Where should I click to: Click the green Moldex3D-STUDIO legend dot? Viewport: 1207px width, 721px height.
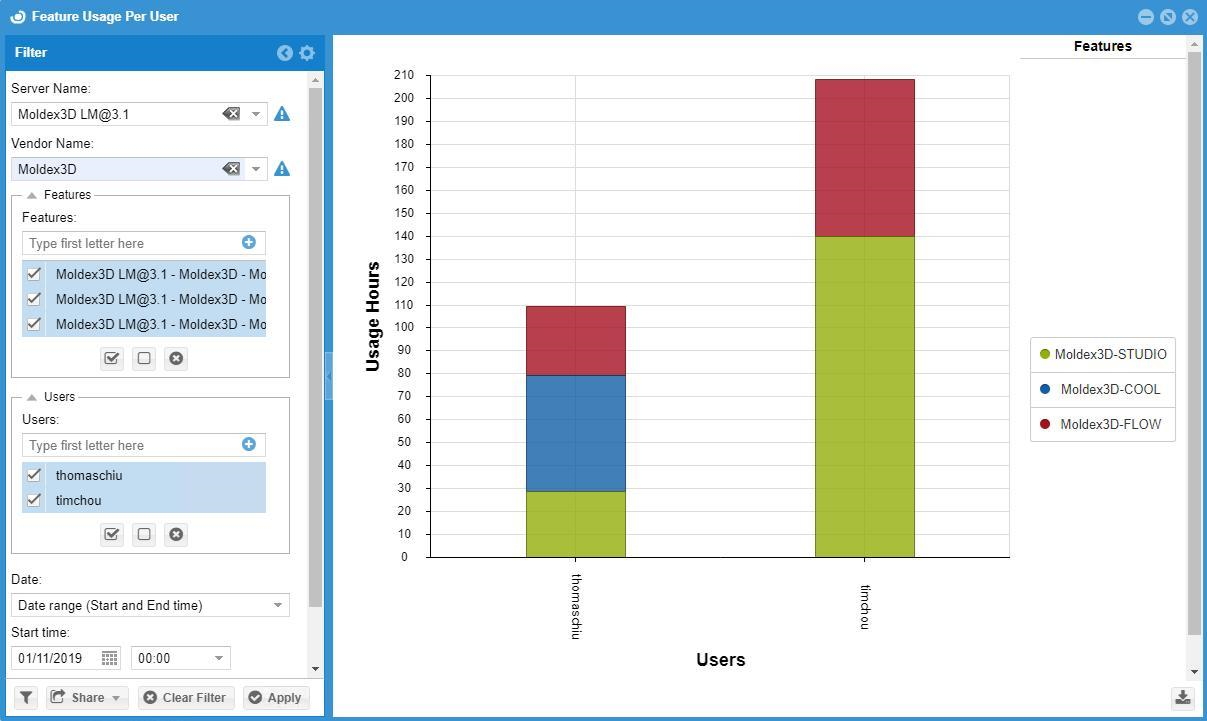1045,354
